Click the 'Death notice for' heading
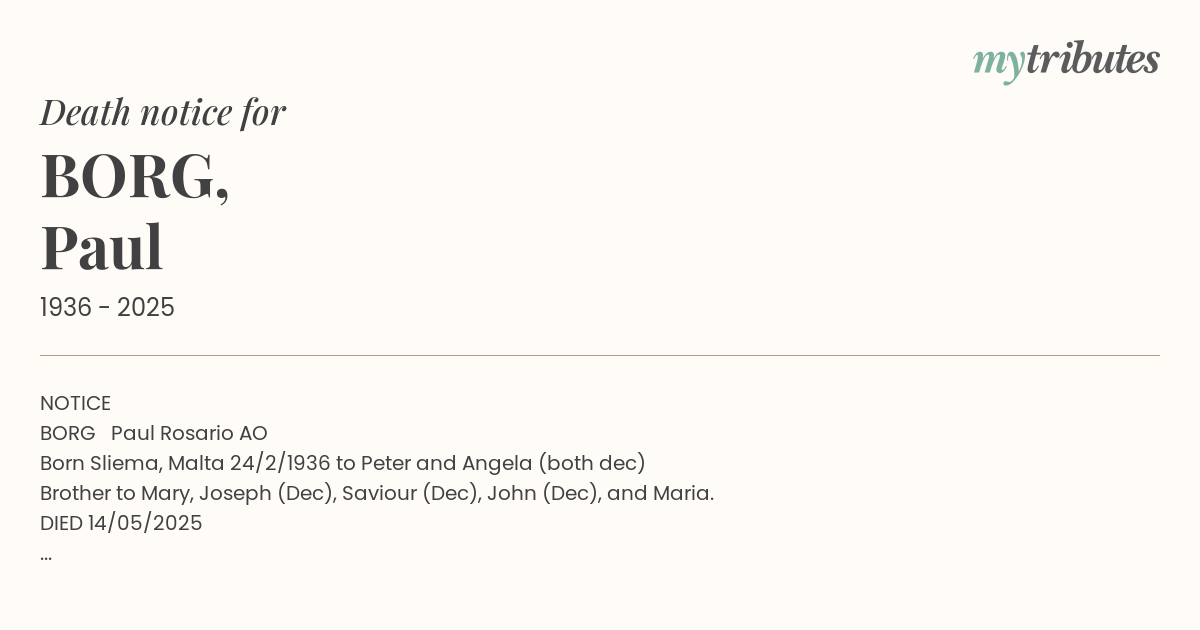Viewport: 1200px width, 630px height. tap(163, 112)
